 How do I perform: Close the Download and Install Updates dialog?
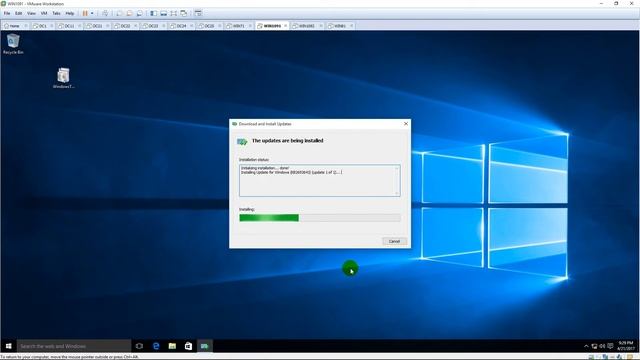point(406,124)
